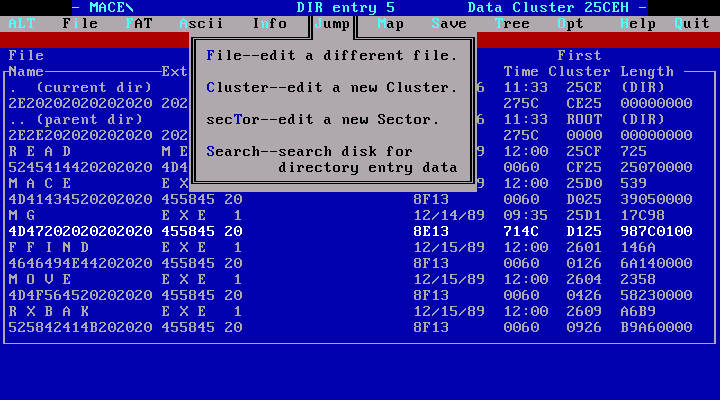Click the highlighted cluster hex D125
Viewport: 720px width, 400px height.
(x=584, y=231)
